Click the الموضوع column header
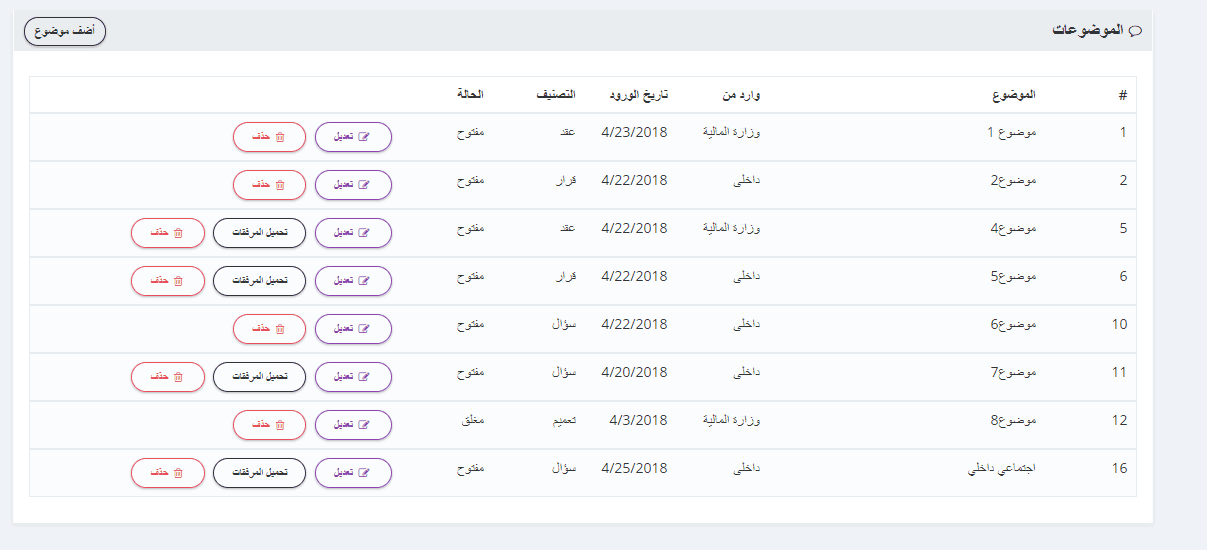The image size is (1207, 550). (x=1014, y=95)
